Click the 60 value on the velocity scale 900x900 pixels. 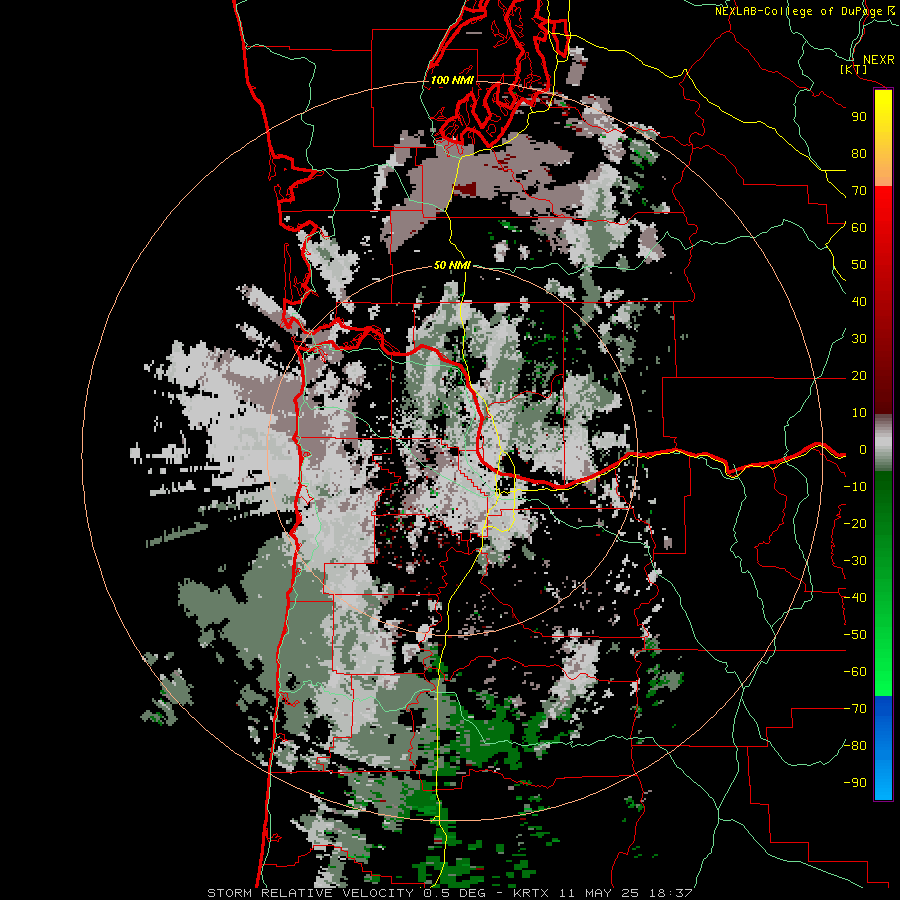pos(859,228)
